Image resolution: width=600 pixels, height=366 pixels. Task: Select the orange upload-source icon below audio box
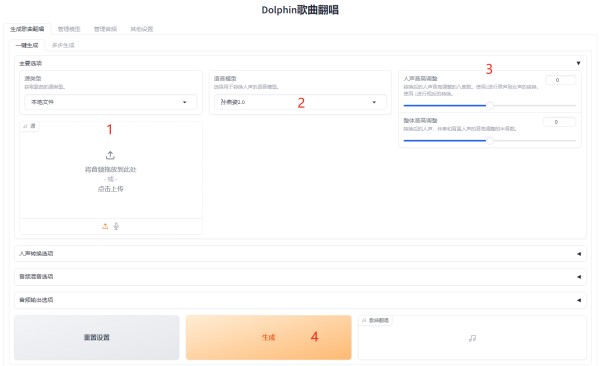pos(105,226)
